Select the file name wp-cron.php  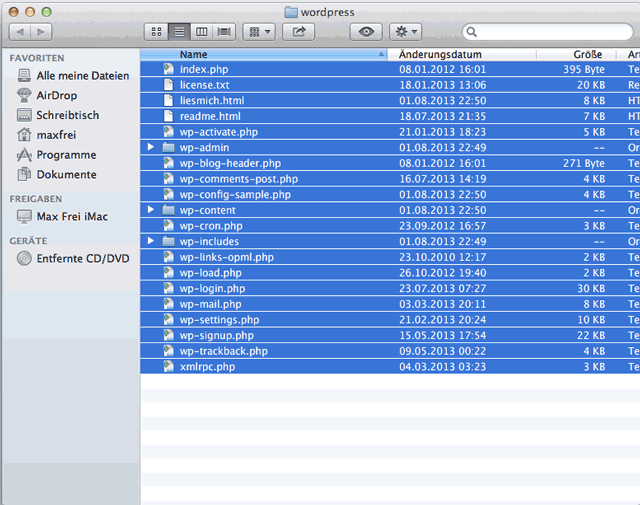[211, 226]
